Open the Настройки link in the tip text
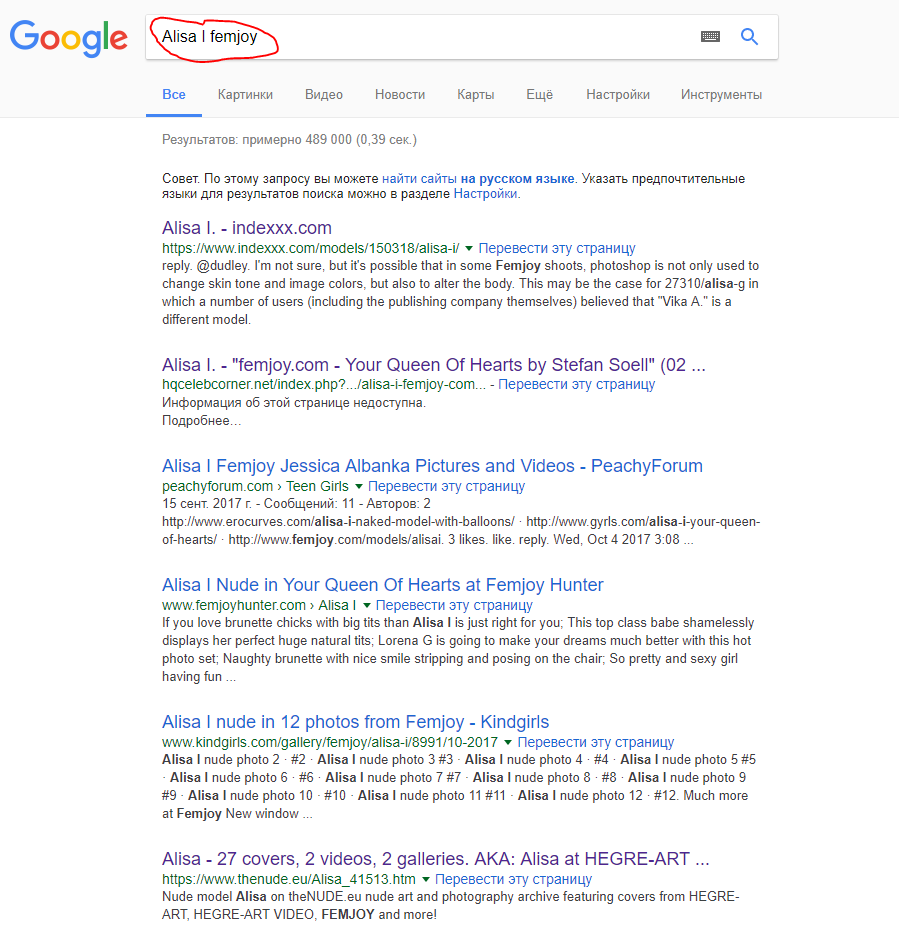Viewport: 899px width, 933px height. [485, 194]
